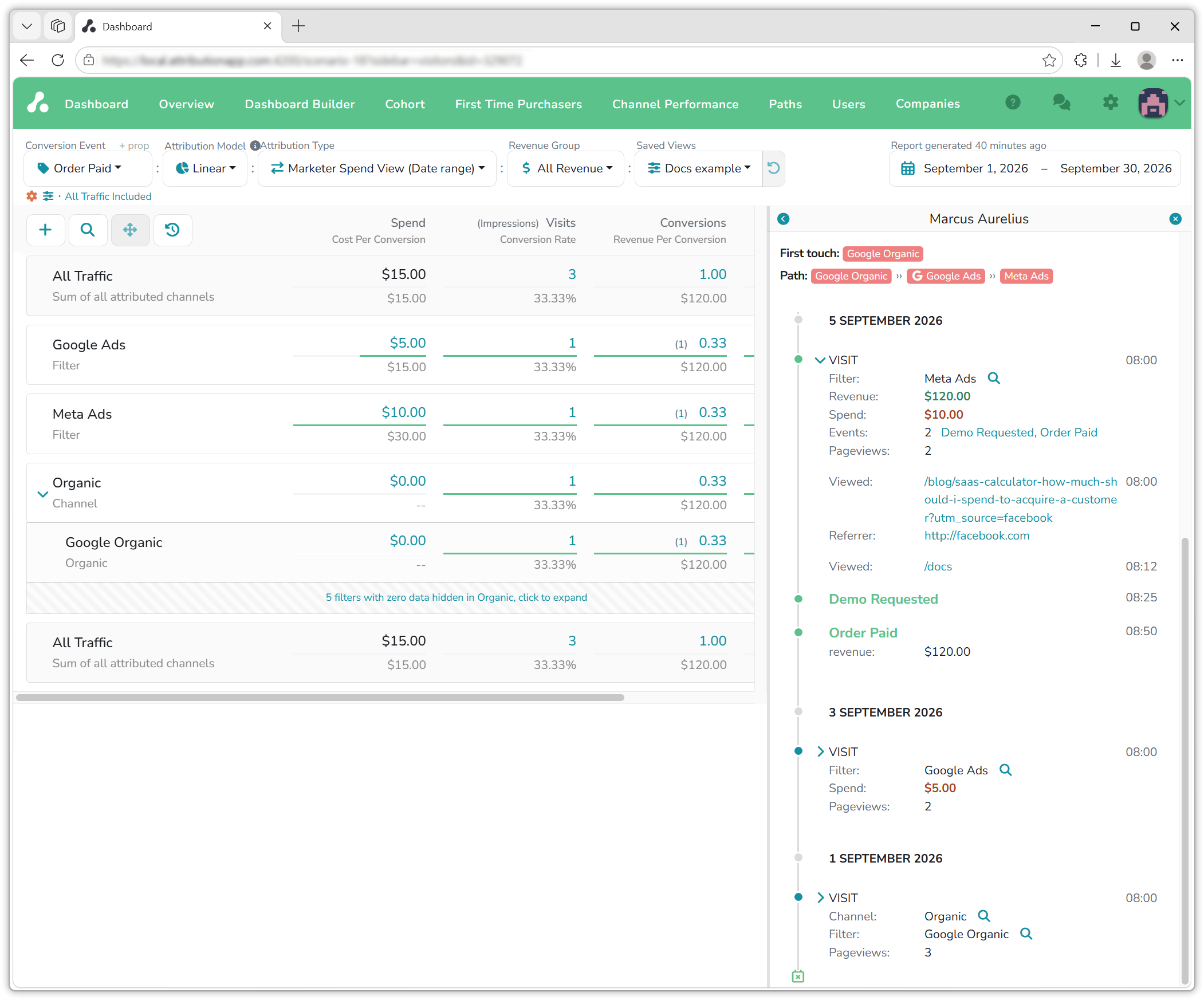
Task: Open the Overview tab
Action: pos(186,104)
